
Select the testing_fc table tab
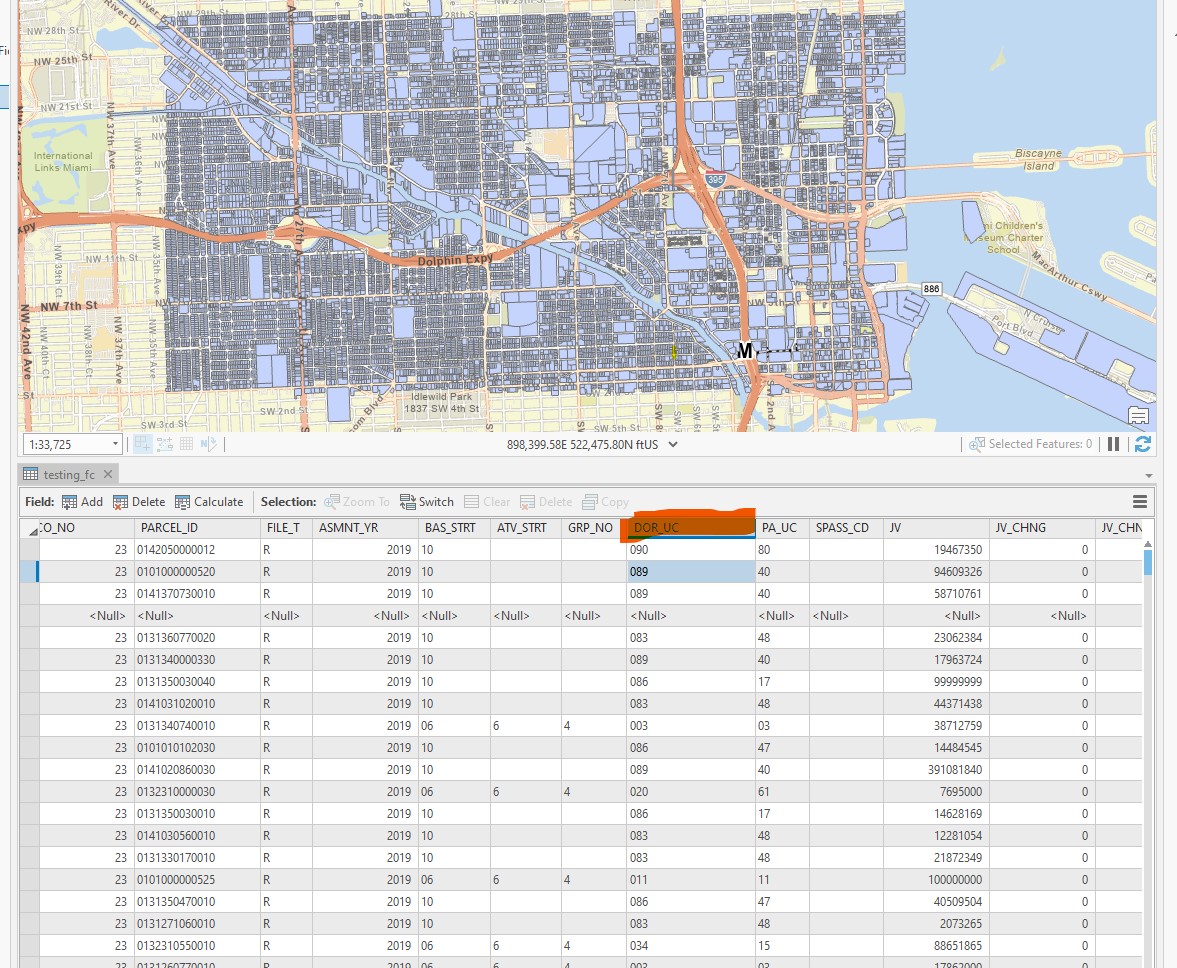click(68, 474)
